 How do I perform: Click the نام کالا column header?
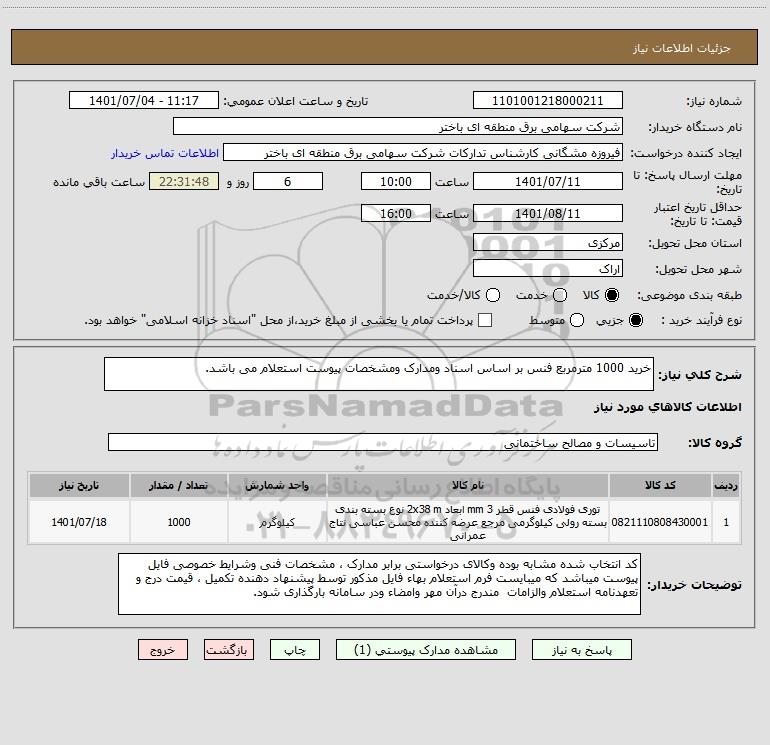(468, 485)
